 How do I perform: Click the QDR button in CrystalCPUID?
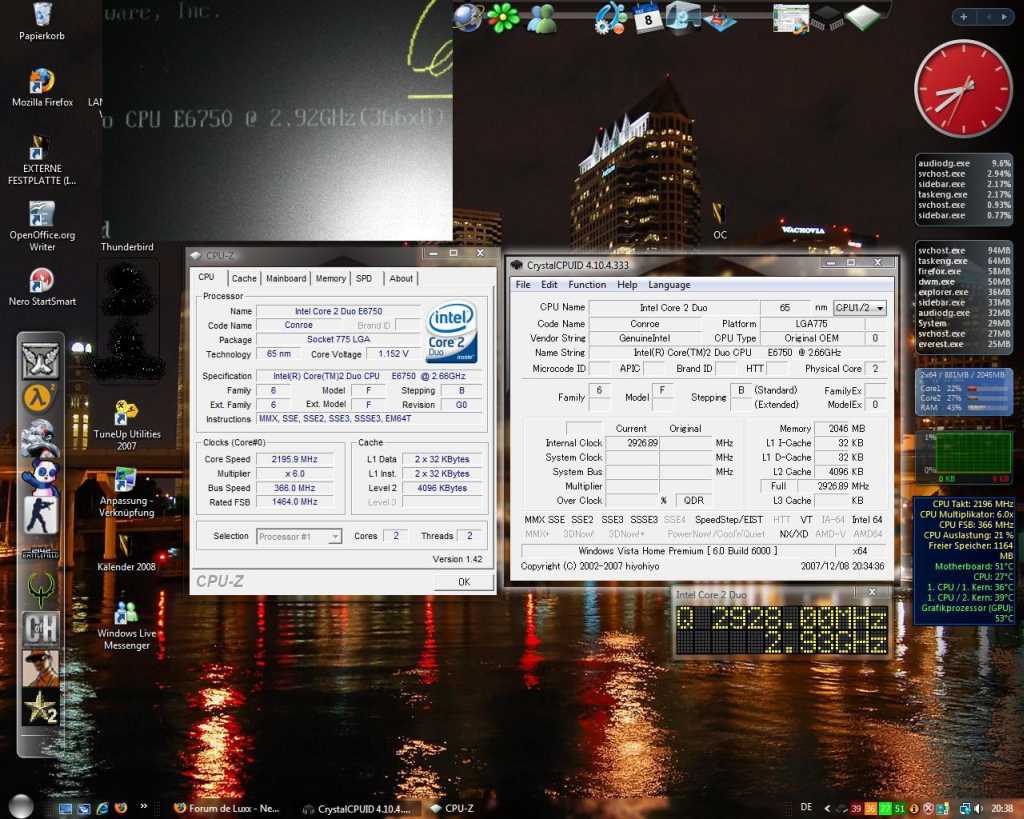694,500
